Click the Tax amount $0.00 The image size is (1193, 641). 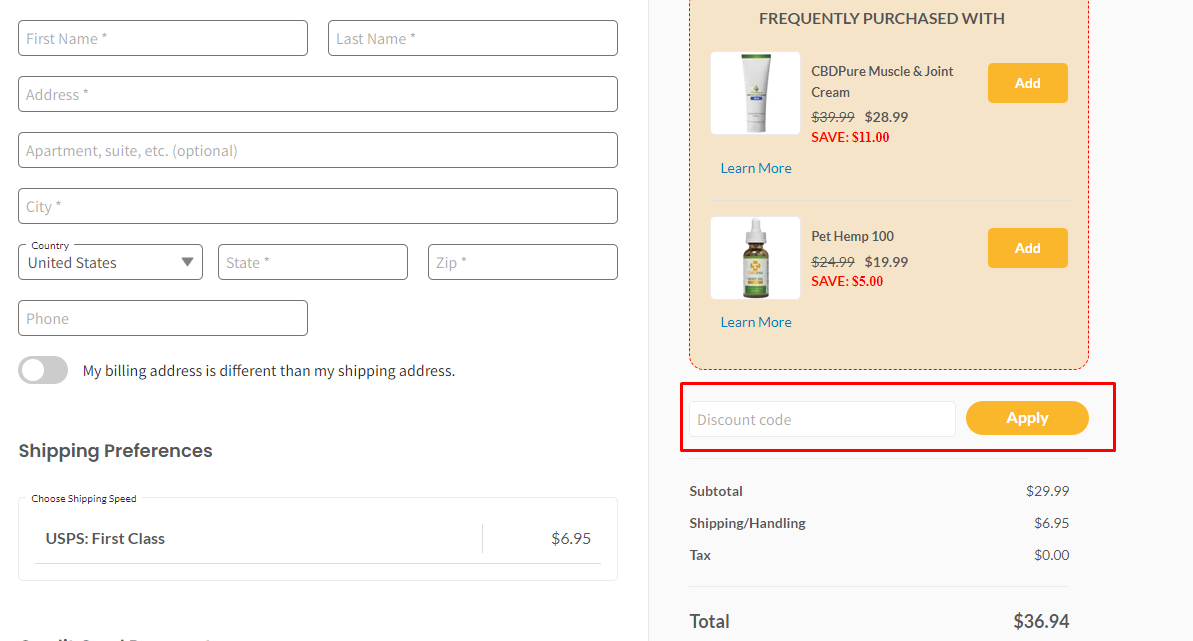(x=1051, y=555)
